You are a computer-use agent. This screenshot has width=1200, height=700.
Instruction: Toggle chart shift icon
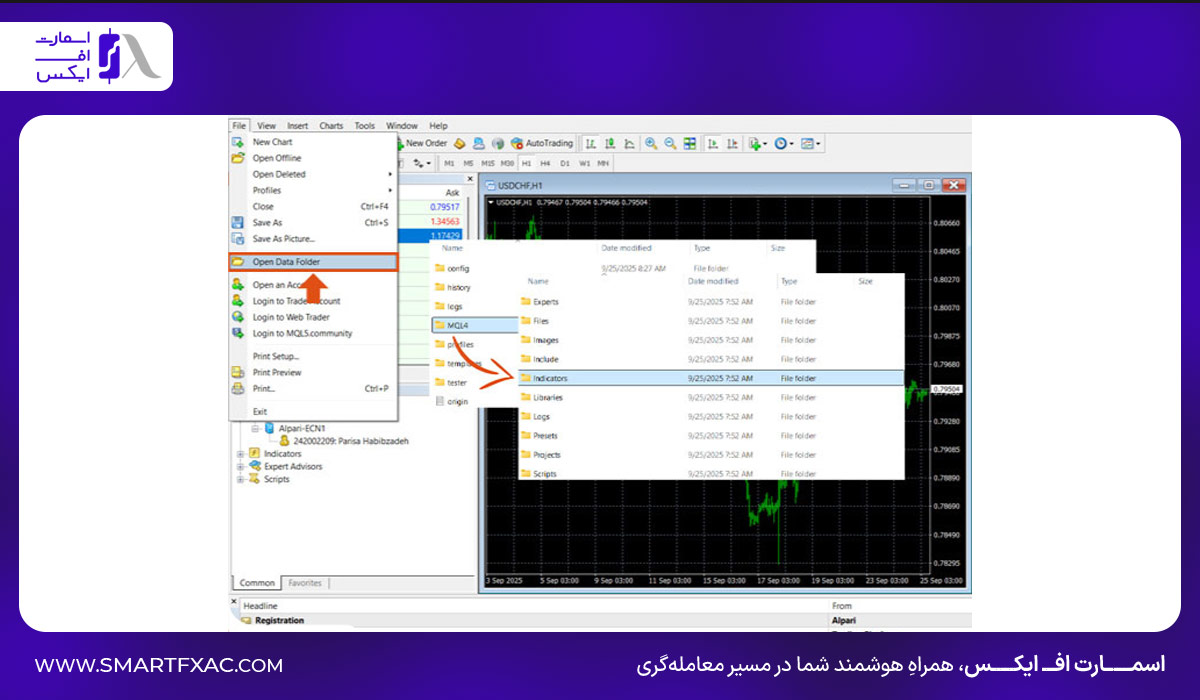732,144
